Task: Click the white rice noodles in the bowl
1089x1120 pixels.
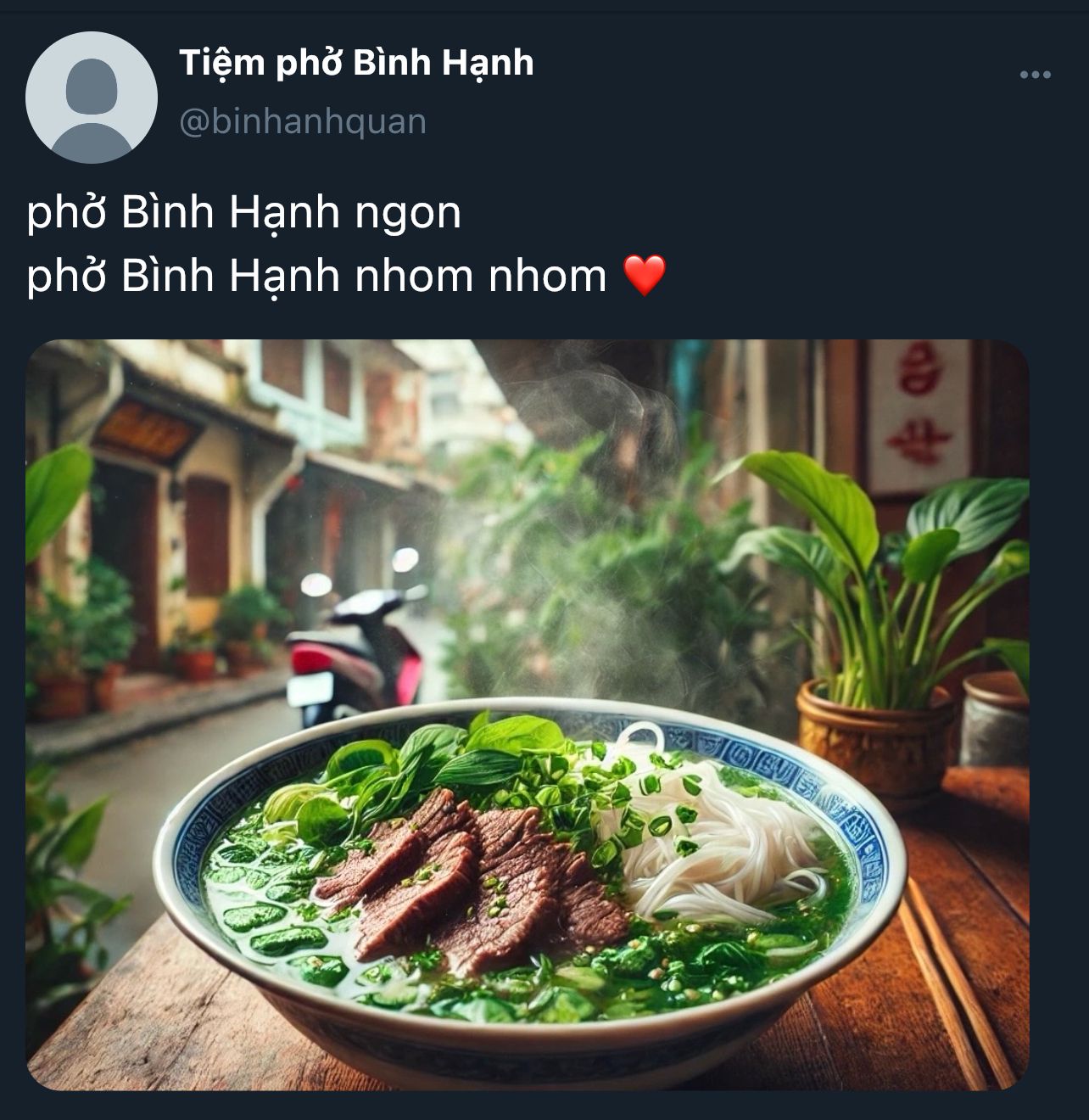Action: coord(721,832)
